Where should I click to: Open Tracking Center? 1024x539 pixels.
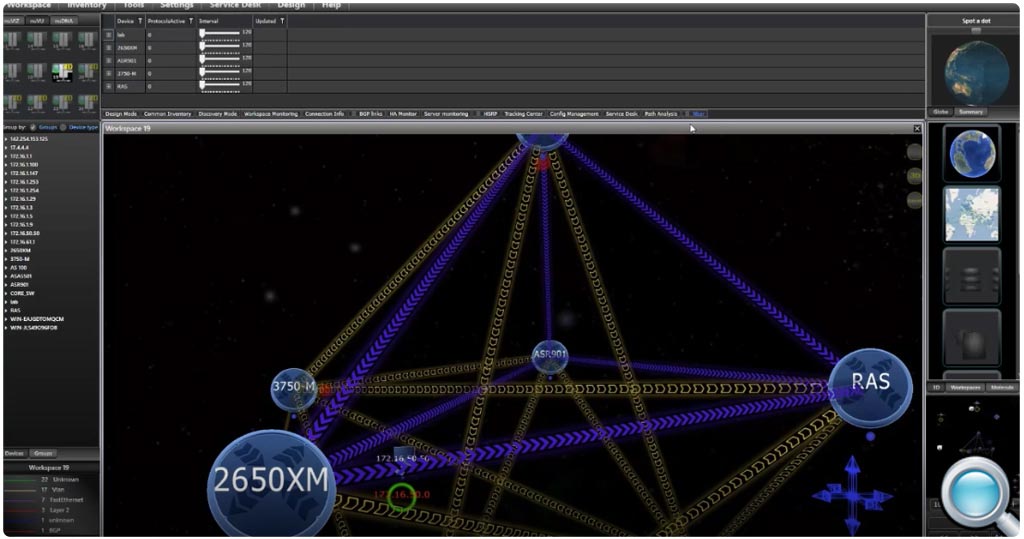point(523,114)
